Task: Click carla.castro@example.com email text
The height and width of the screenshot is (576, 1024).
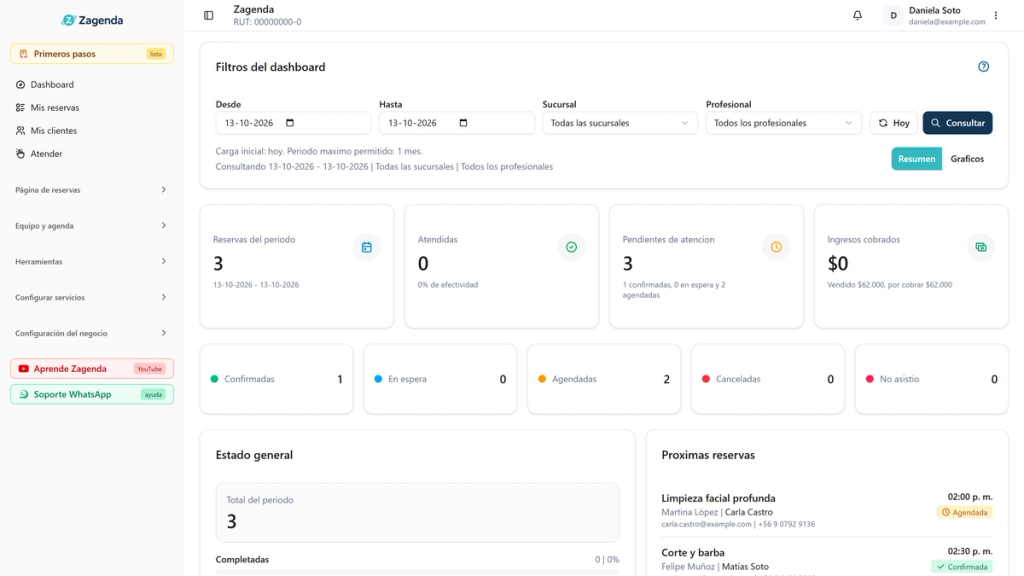Action: tap(707, 524)
